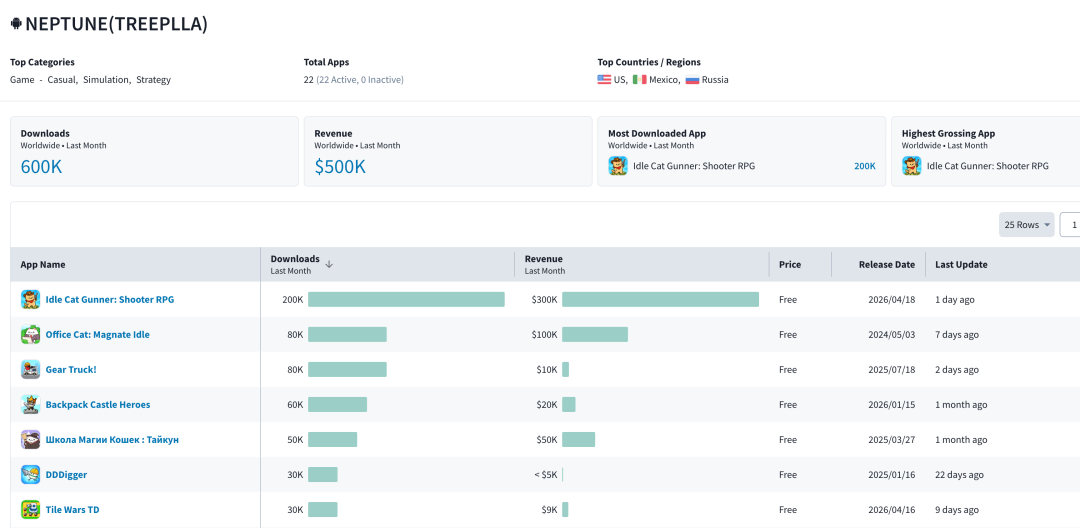
Task: Click the Simulation category text
Action: [x=107, y=80]
